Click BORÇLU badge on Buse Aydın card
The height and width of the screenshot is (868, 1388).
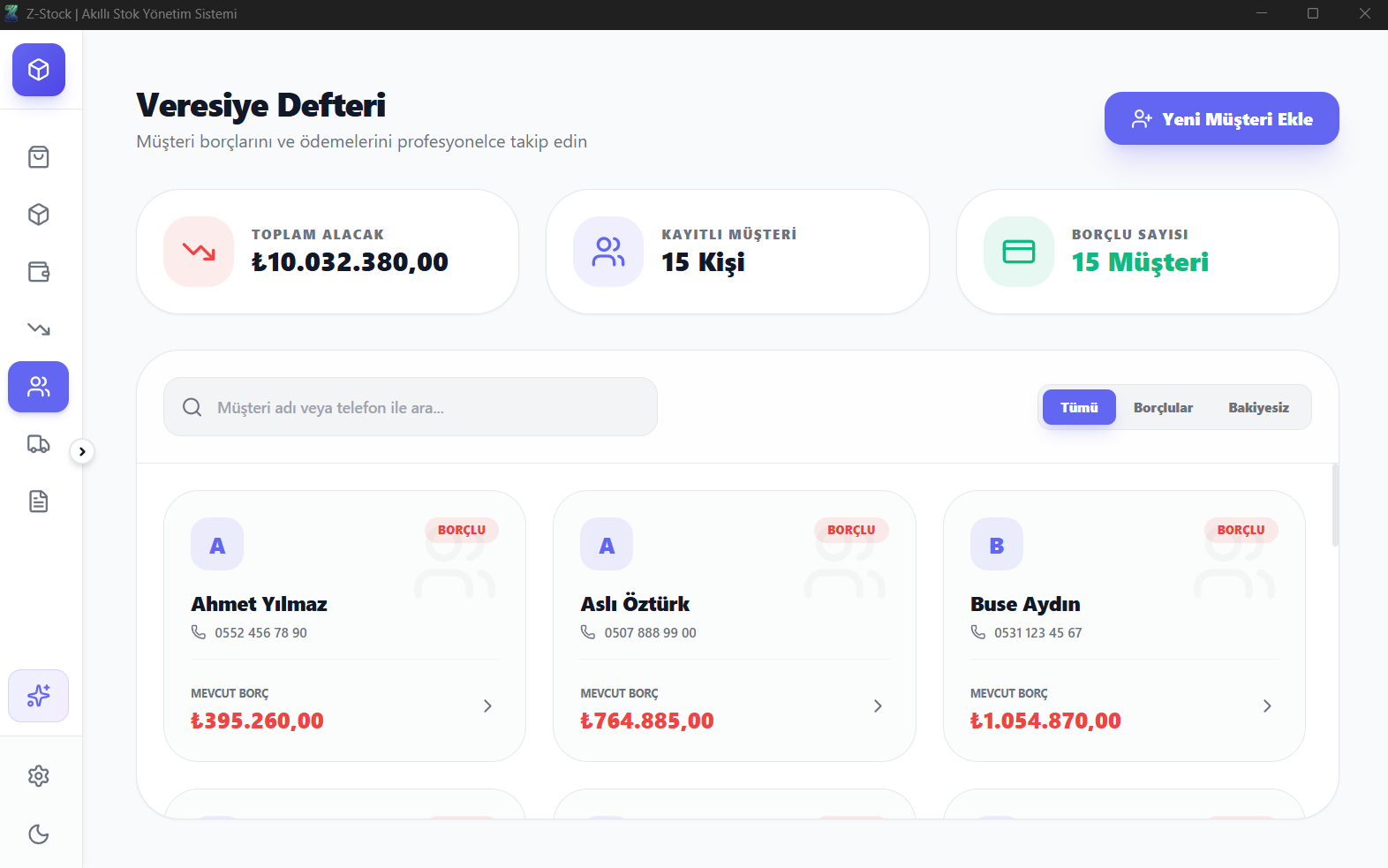point(1241,530)
